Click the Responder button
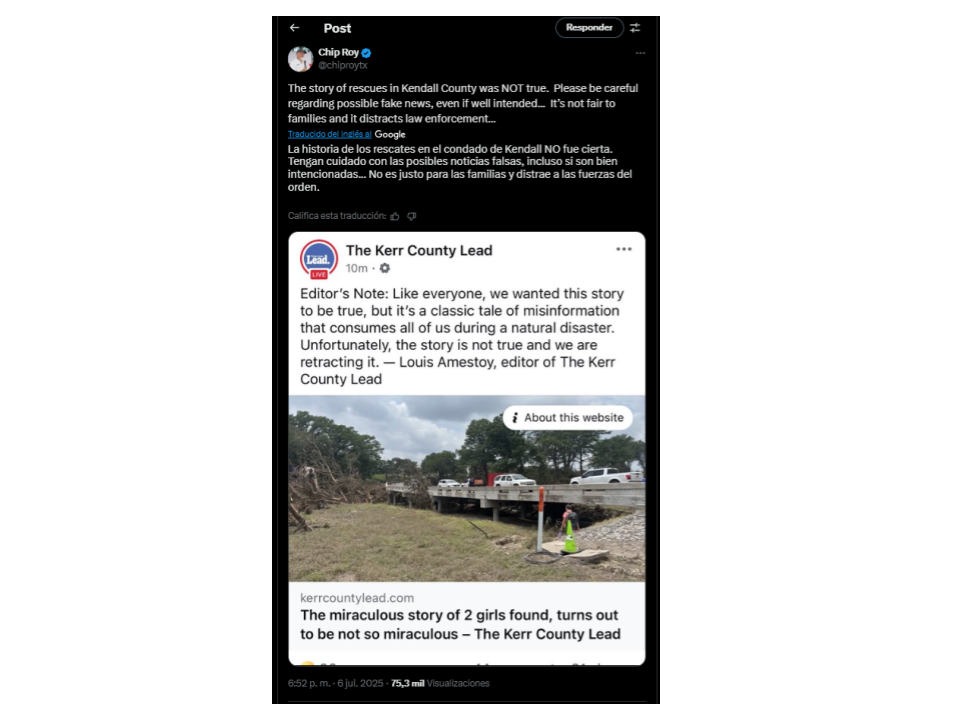 [x=589, y=28]
